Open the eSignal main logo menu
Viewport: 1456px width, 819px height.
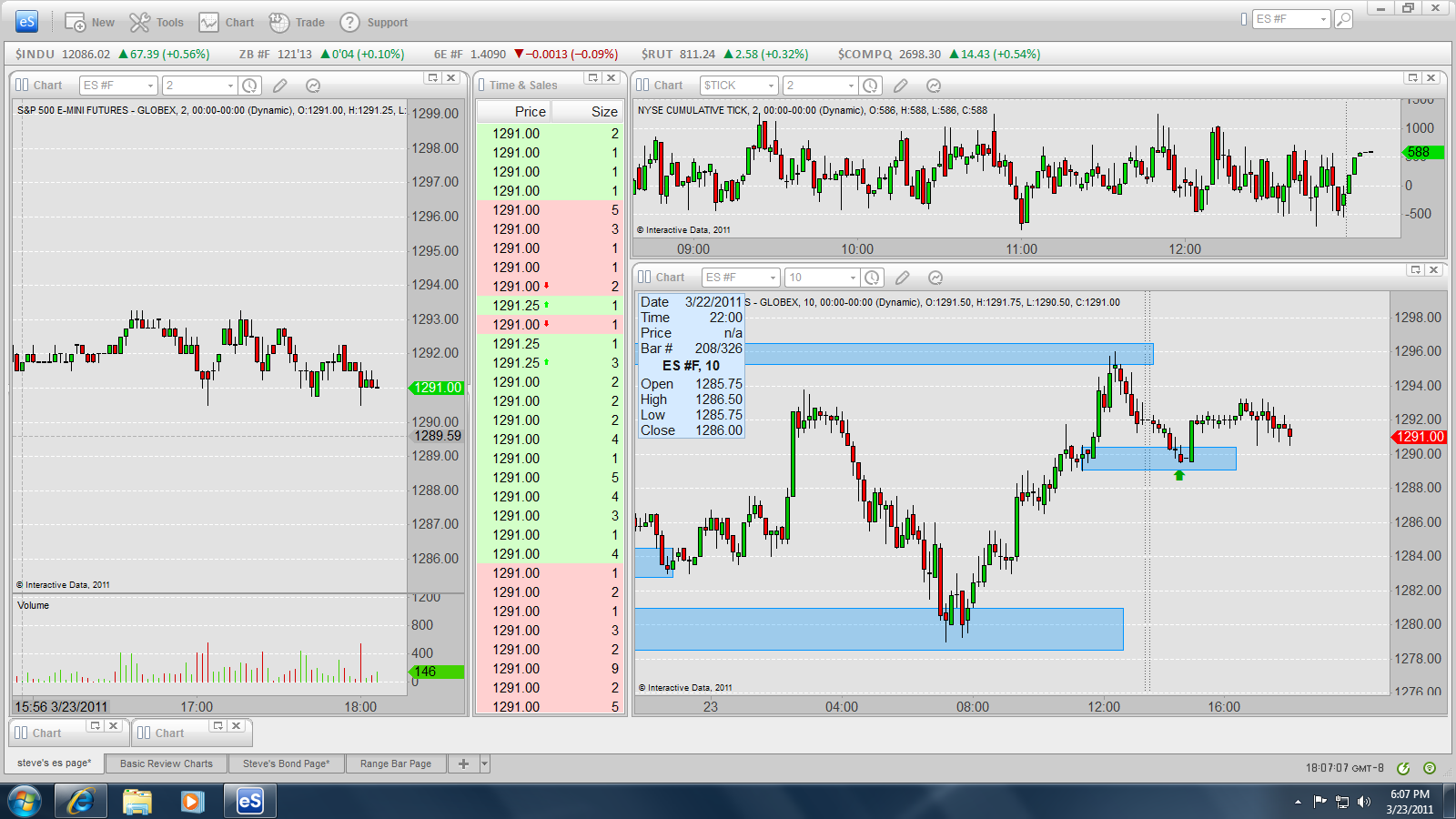26,21
